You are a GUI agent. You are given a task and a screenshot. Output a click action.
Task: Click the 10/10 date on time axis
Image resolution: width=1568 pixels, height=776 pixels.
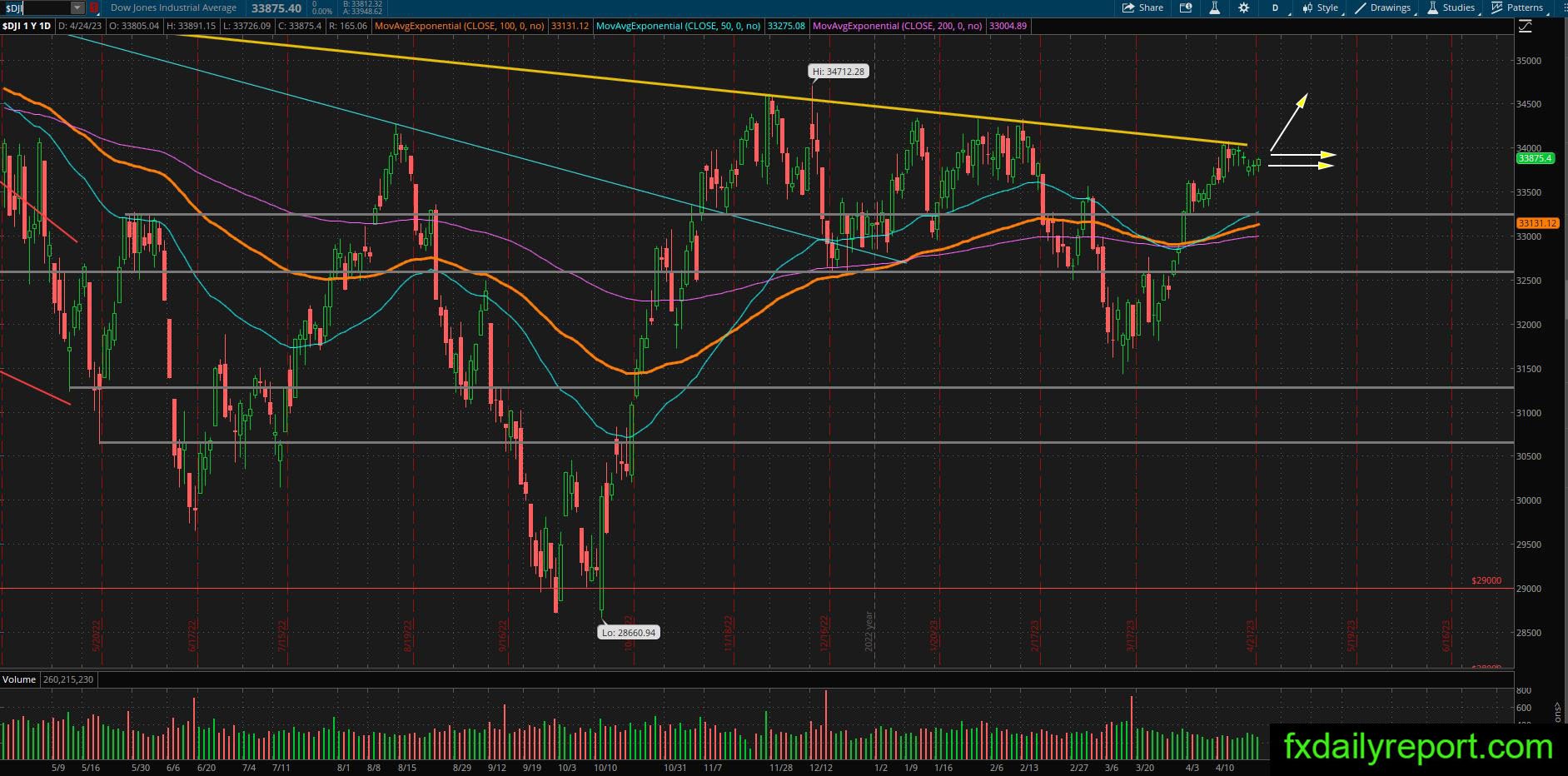pos(605,768)
